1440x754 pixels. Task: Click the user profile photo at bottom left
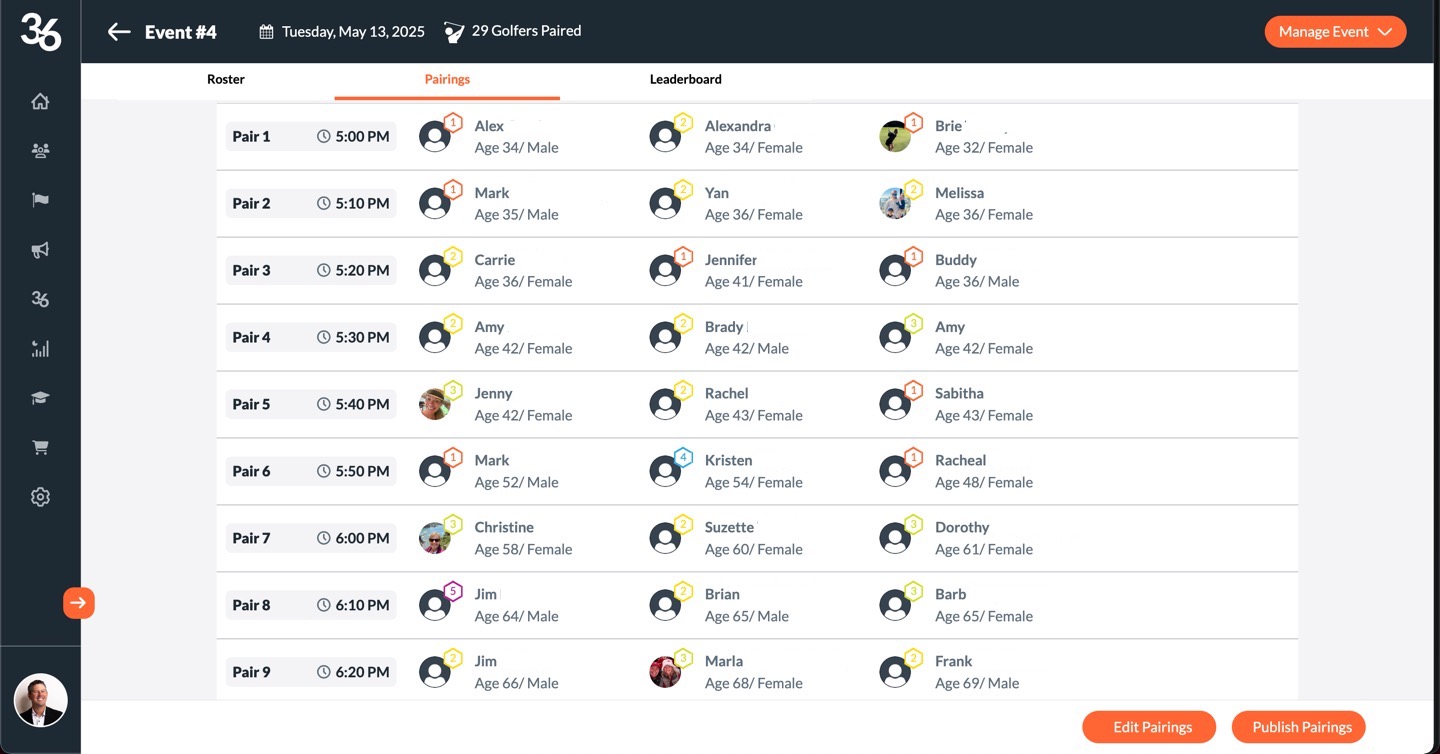41,700
